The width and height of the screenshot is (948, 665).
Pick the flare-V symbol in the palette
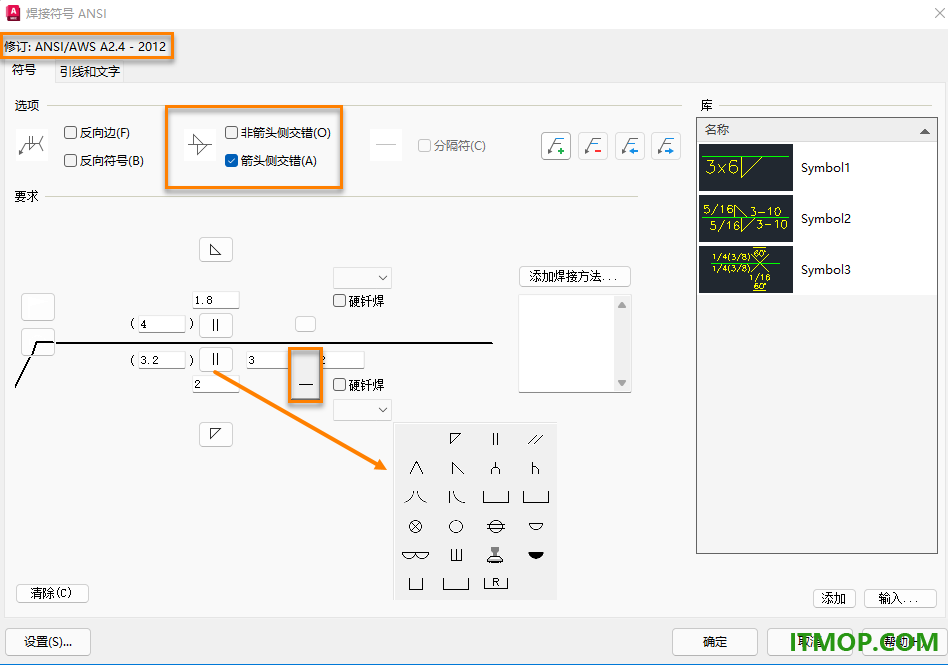pyautogui.click(x=416, y=497)
